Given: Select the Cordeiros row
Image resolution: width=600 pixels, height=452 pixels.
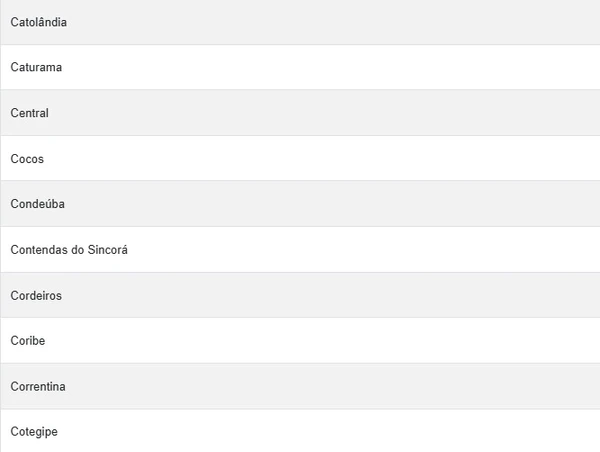Looking at the screenshot, I should 300,295.
